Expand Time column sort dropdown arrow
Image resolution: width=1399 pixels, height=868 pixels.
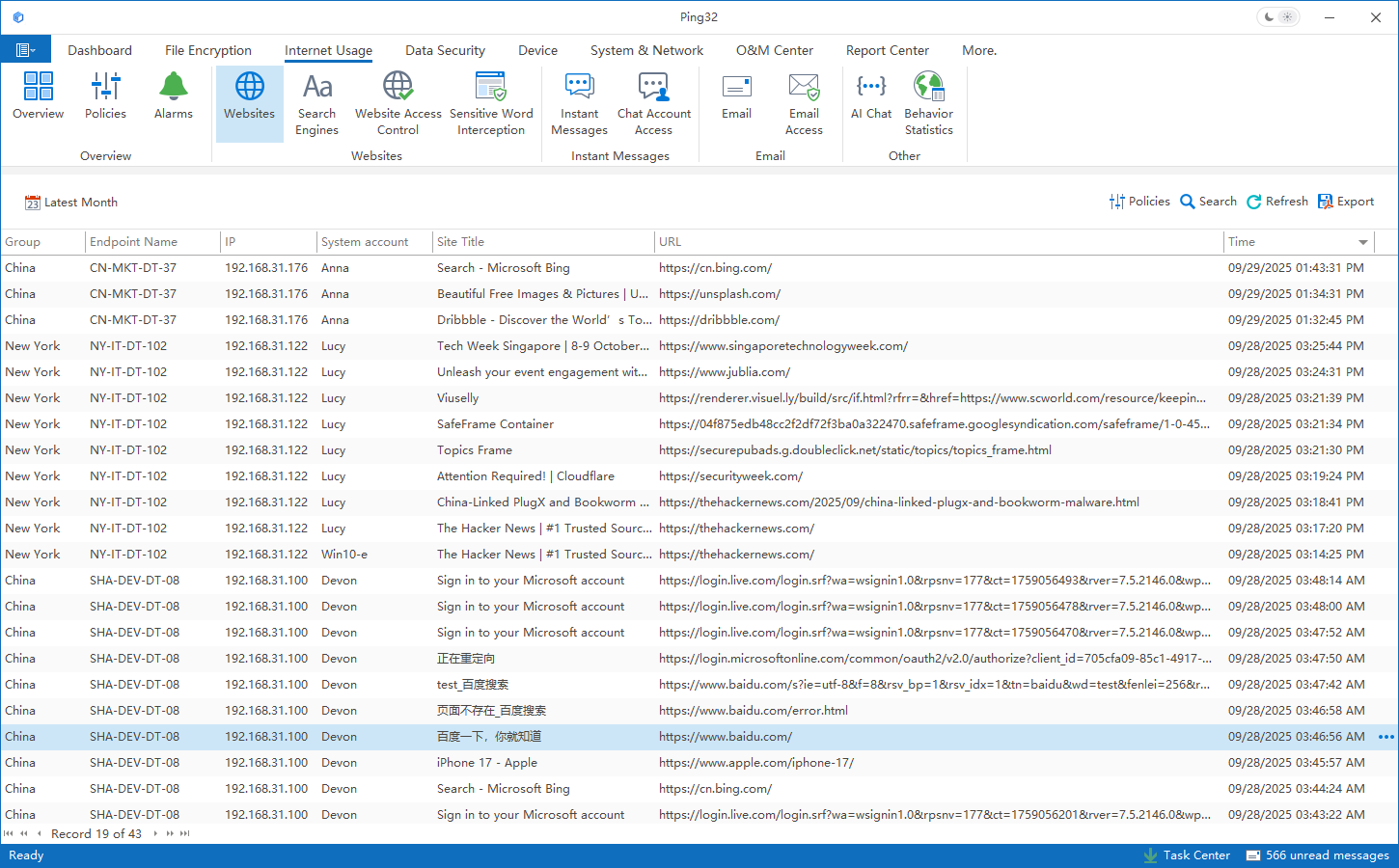(1362, 242)
